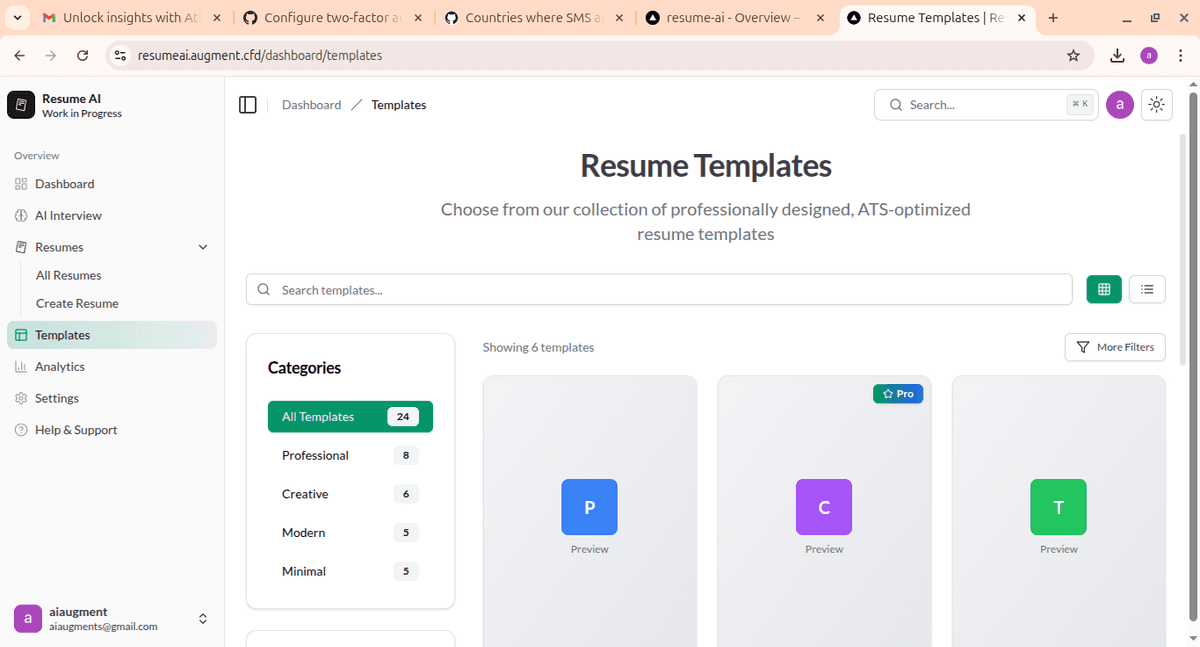Image resolution: width=1200 pixels, height=647 pixels.
Task: Go to Create Resume link
Action: (77, 304)
